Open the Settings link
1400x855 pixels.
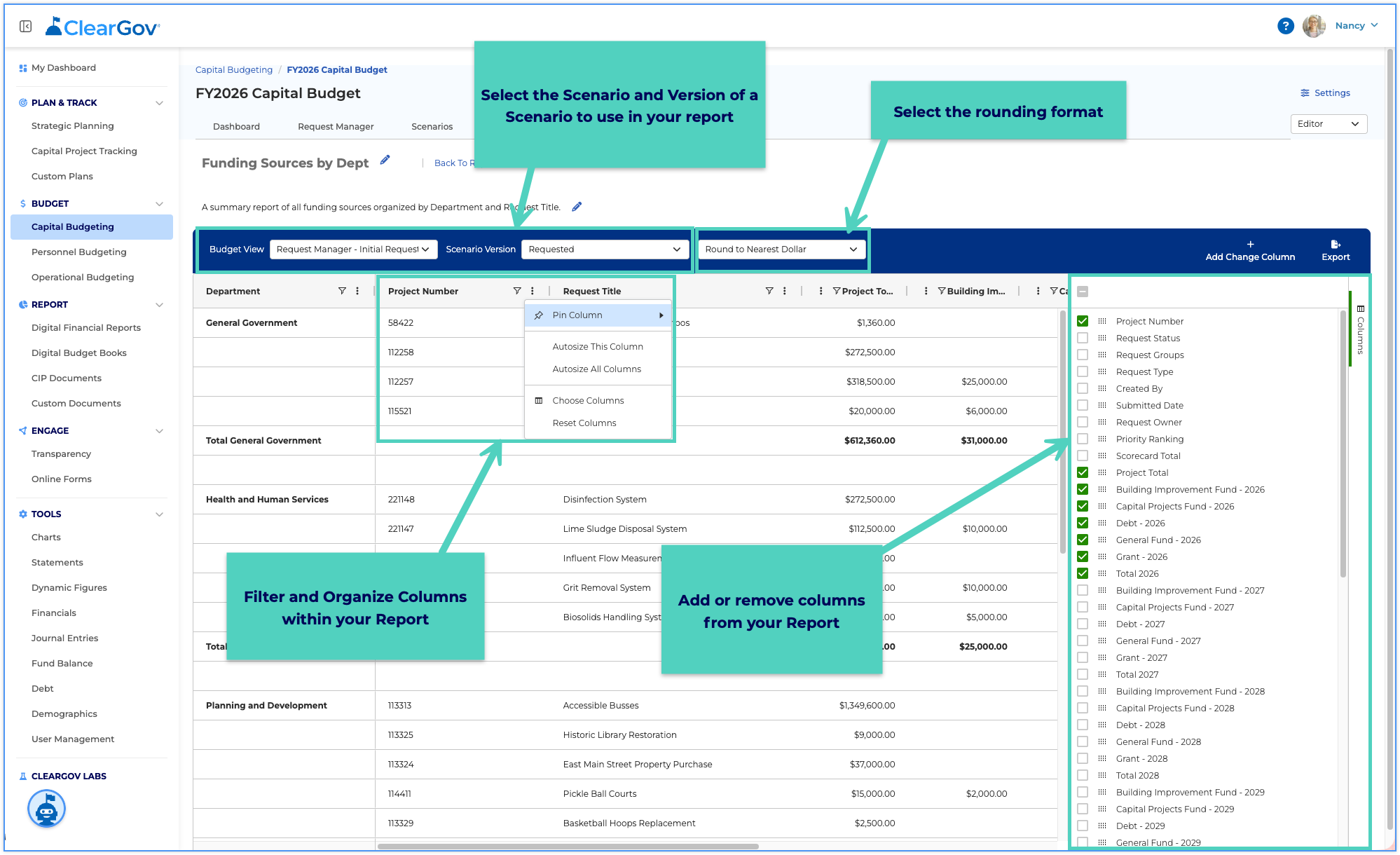(x=1325, y=93)
